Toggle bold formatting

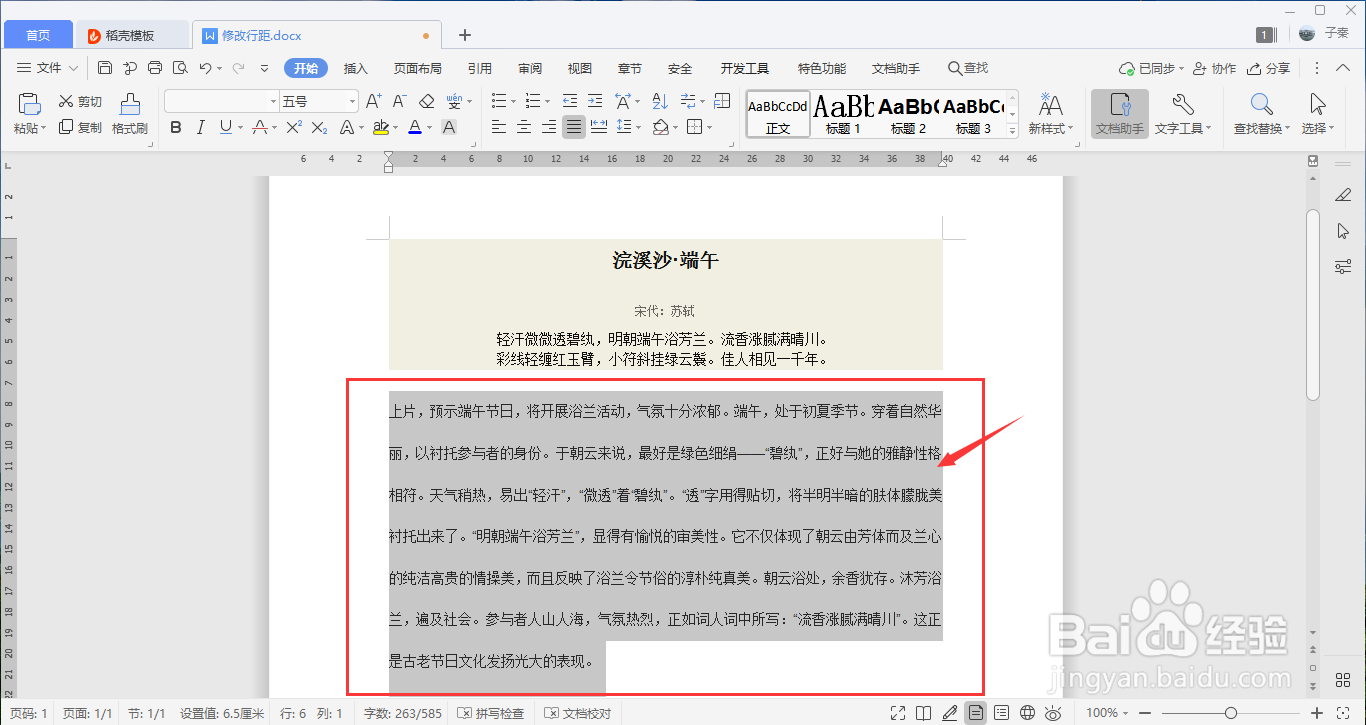pos(176,128)
